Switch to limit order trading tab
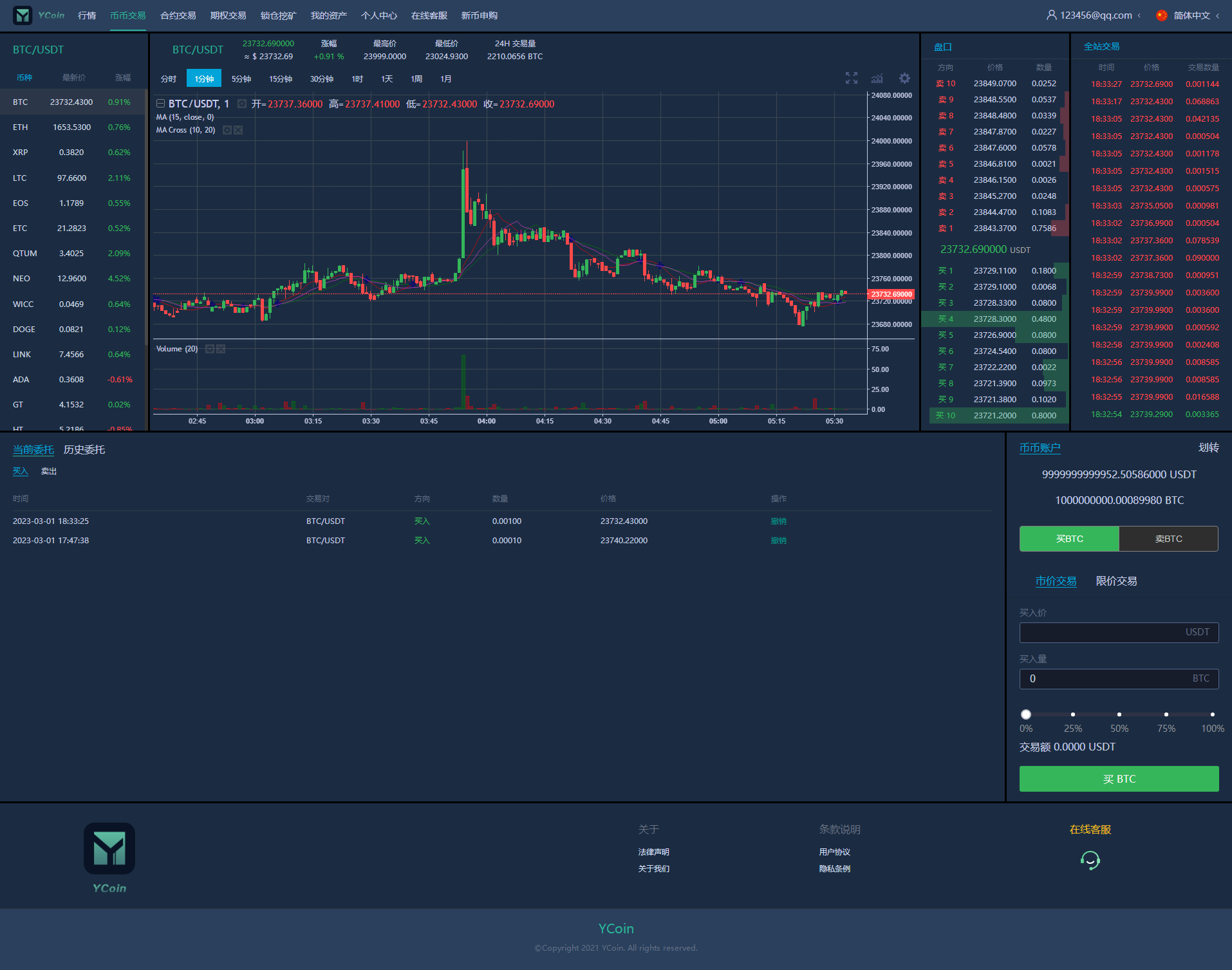 1116,581
